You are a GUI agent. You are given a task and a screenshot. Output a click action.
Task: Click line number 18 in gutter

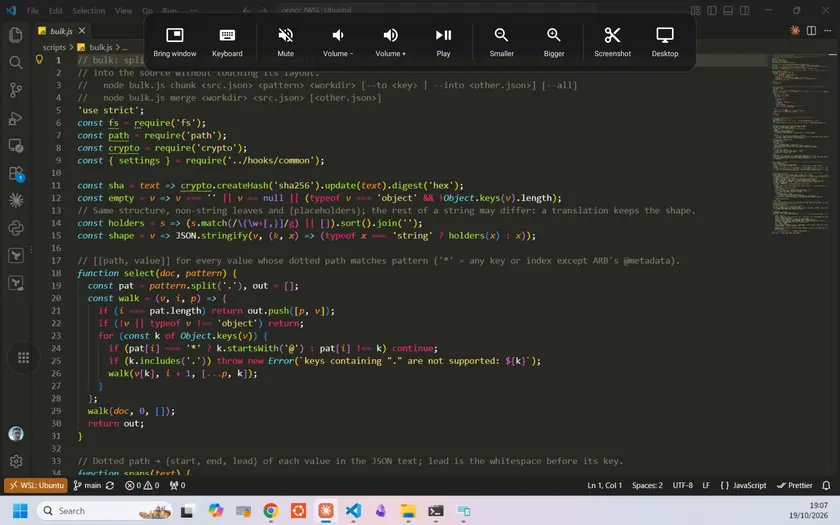56,273
